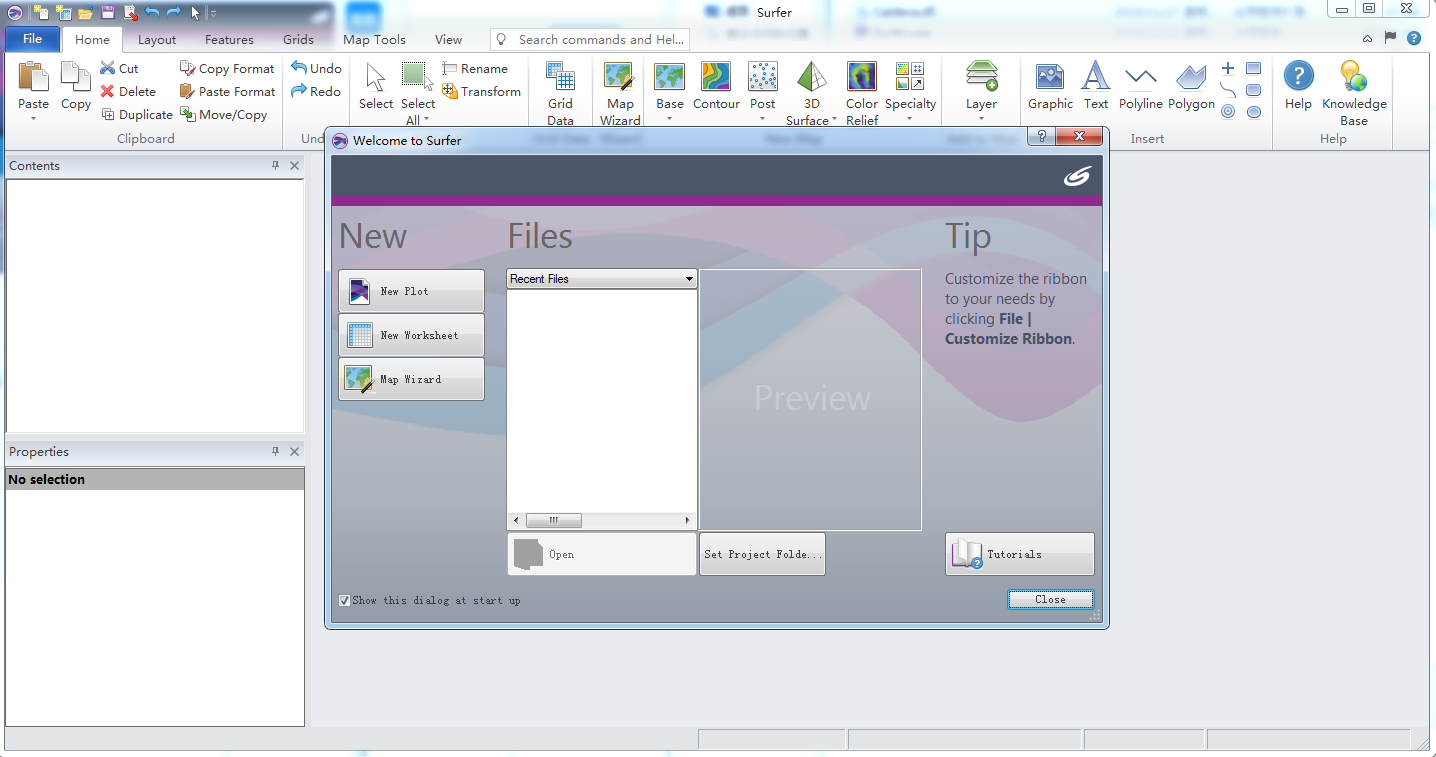Expand the Post map dropdown
The width and height of the screenshot is (1436, 757).
pos(762,119)
